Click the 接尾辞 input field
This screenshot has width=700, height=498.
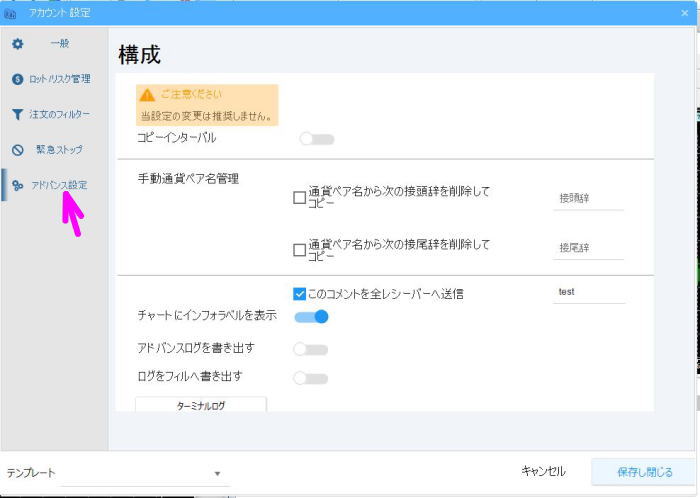[588, 248]
